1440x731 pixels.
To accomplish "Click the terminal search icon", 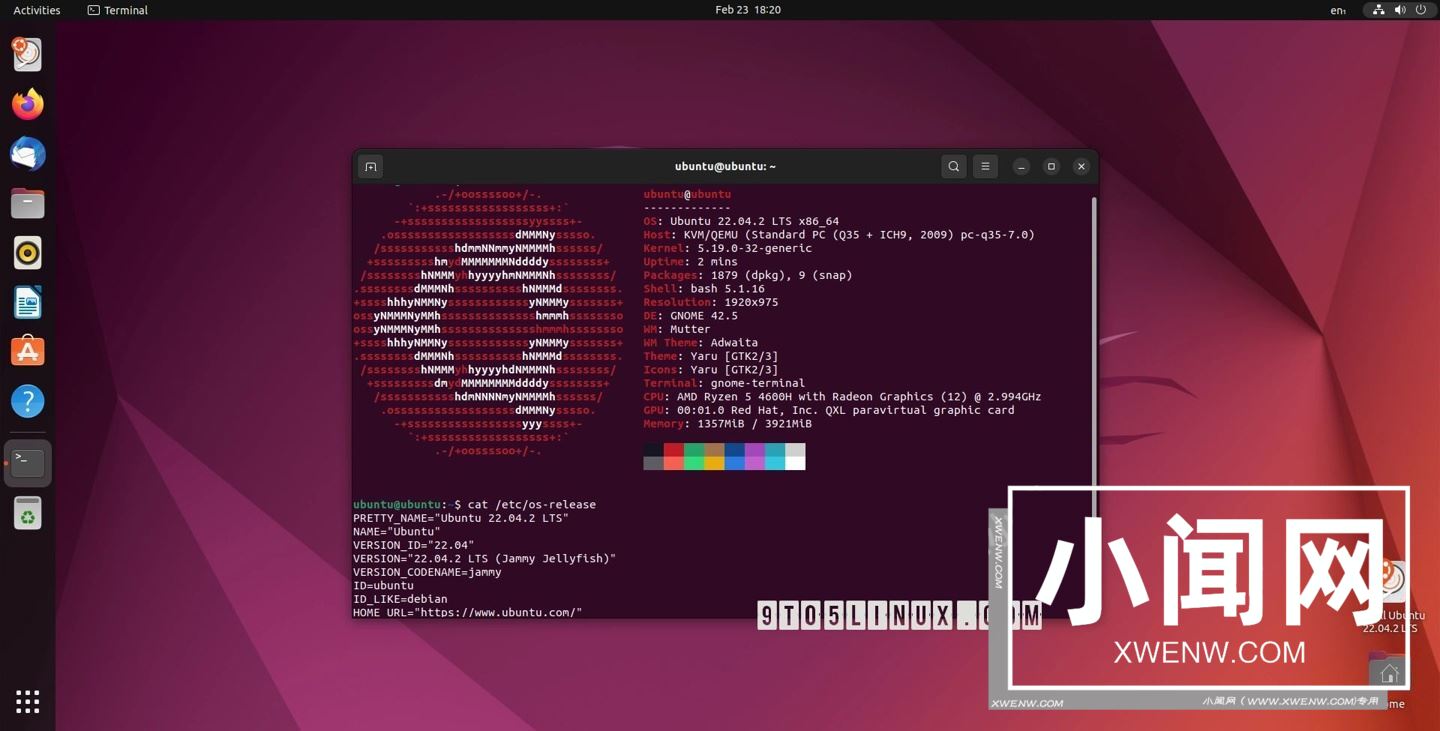I will tap(954, 167).
